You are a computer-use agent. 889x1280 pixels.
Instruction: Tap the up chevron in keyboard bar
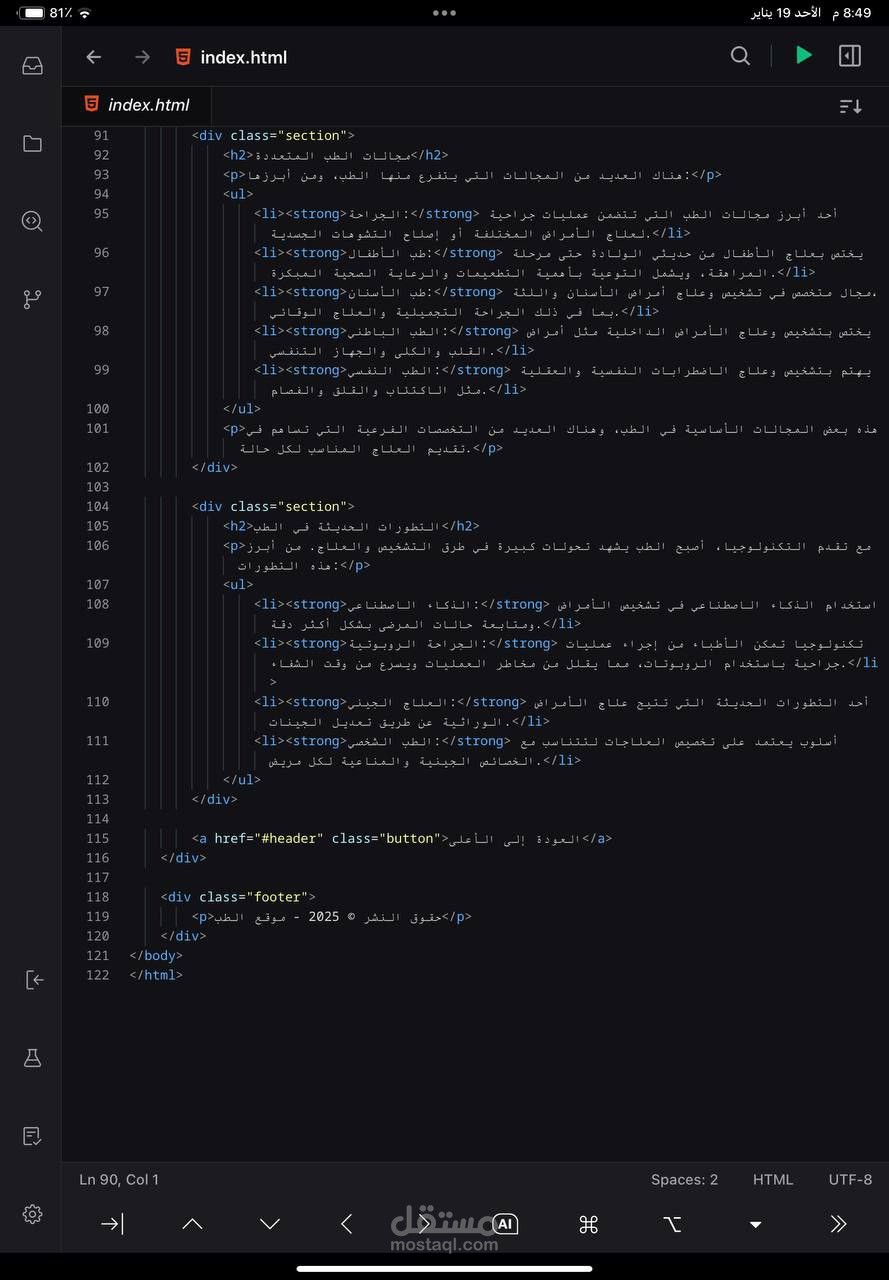(x=192, y=1224)
